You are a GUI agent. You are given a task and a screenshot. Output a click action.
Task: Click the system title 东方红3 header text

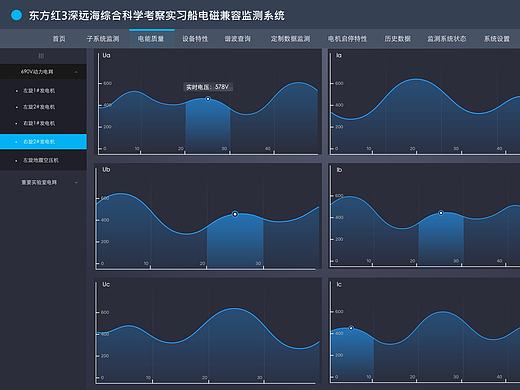click(x=157, y=15)
